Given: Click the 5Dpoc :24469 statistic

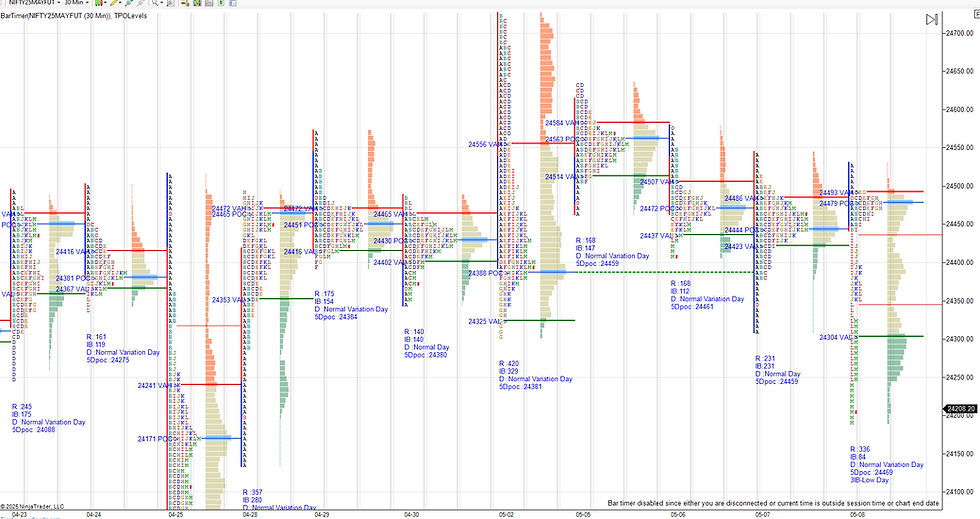Looking at the screenshot, I should pyautogui.click(x=872, y=472).
